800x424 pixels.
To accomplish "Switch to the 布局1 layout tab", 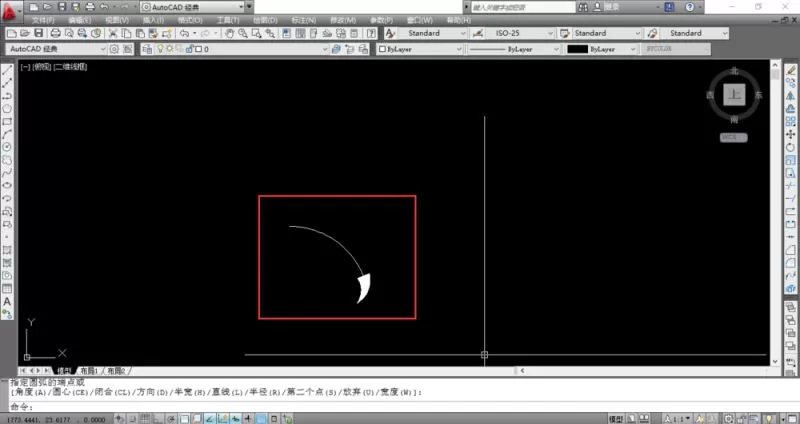I will click(88, 370).
